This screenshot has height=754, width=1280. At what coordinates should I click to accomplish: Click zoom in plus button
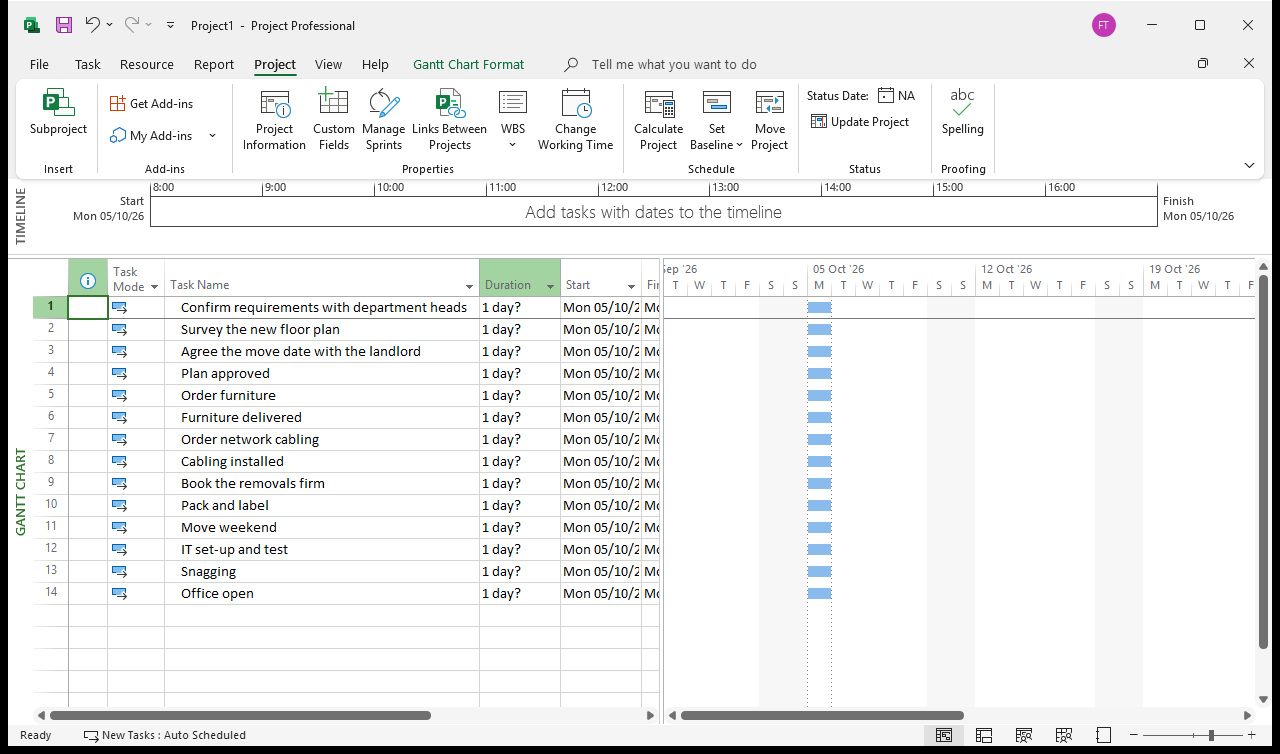(1253, 735)
